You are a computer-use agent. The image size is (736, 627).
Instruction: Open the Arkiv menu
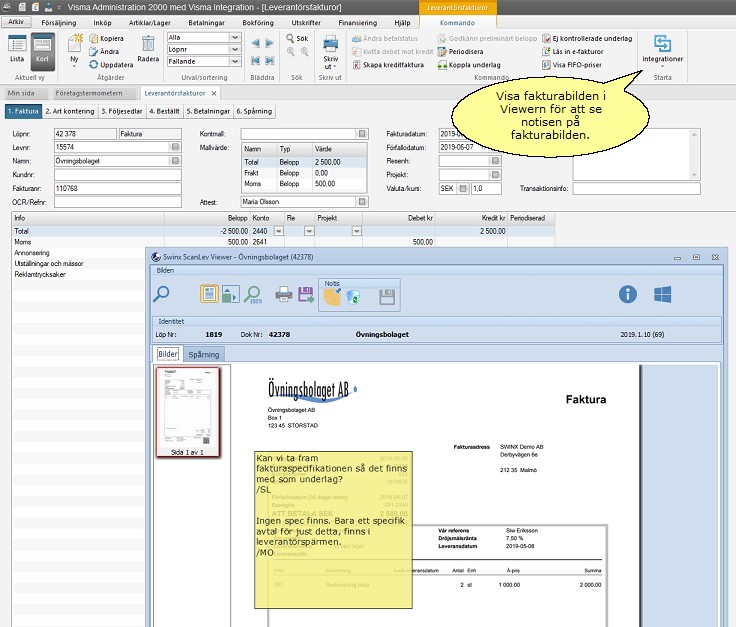[16, 22]
